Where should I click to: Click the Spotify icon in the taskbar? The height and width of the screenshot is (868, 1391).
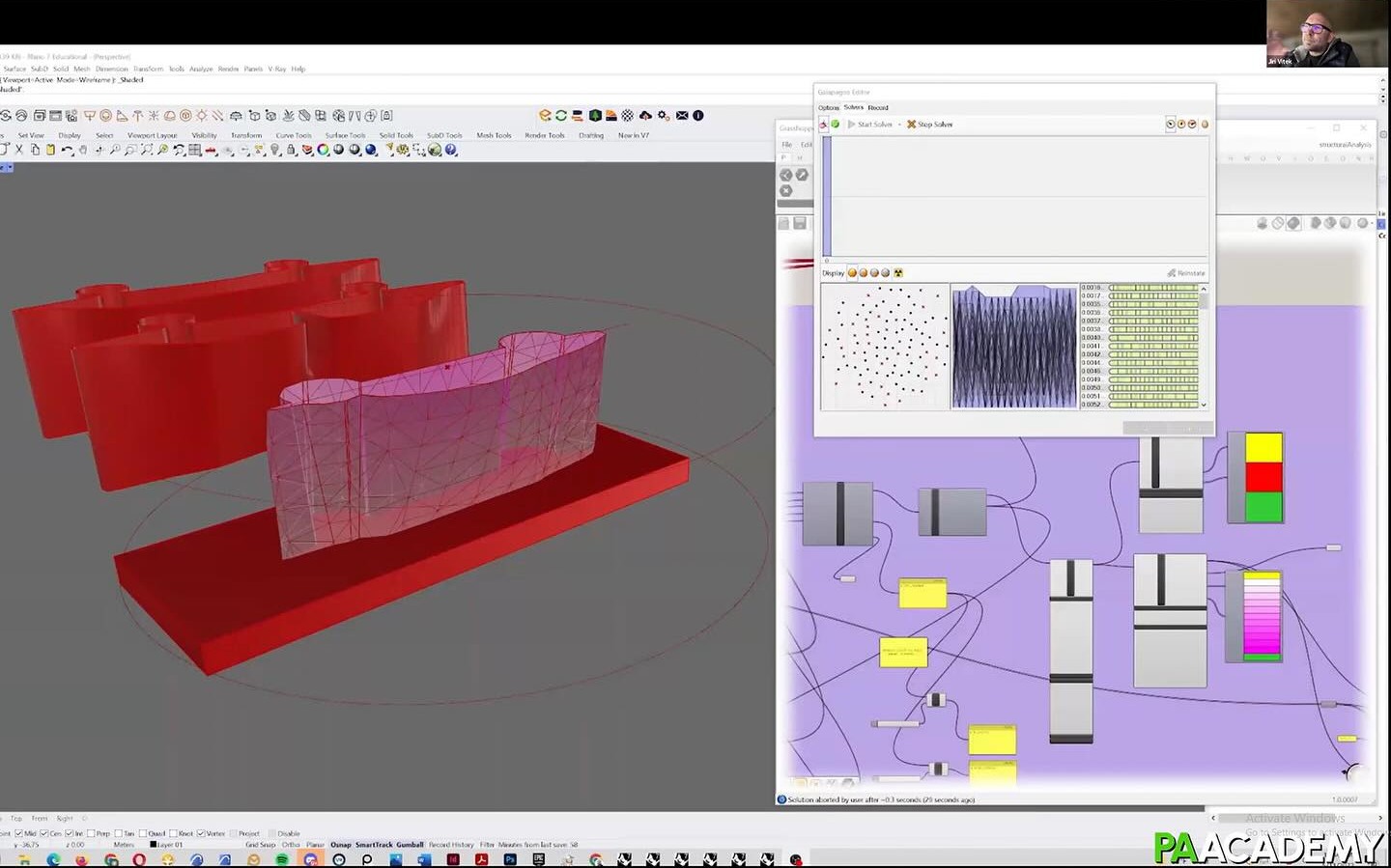coord(282,859)
